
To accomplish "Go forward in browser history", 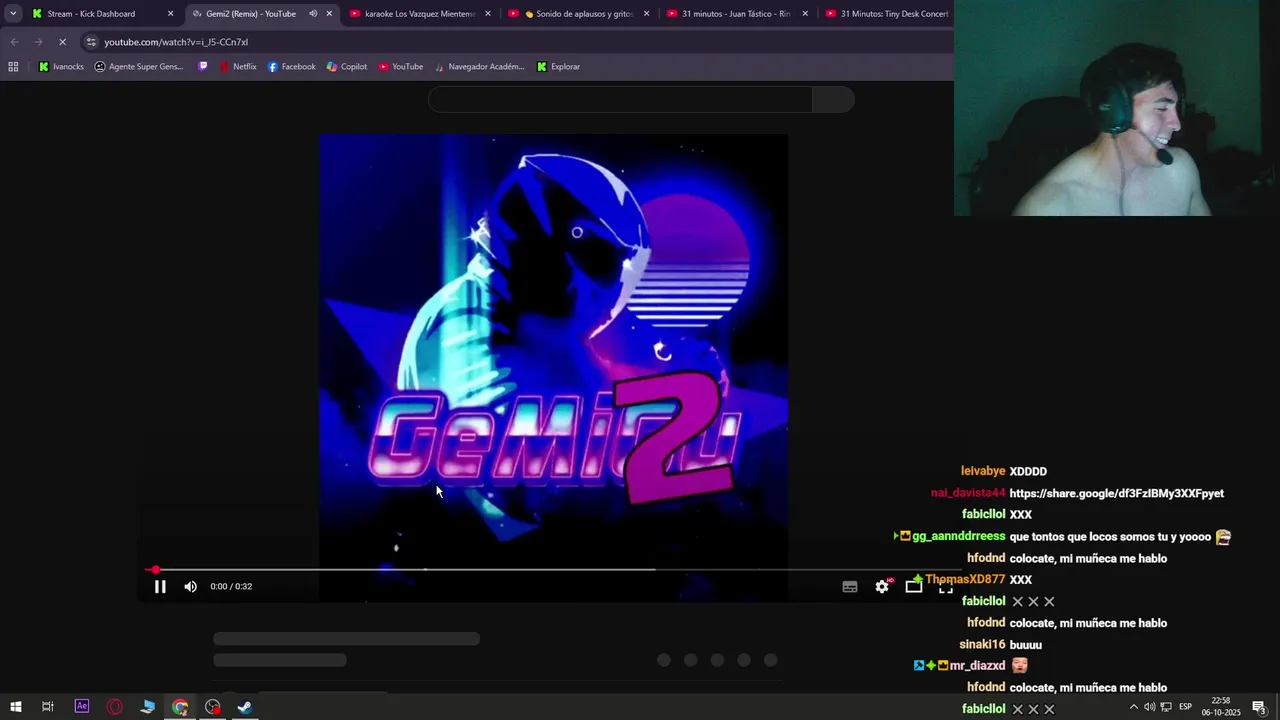I will [38, 42].
